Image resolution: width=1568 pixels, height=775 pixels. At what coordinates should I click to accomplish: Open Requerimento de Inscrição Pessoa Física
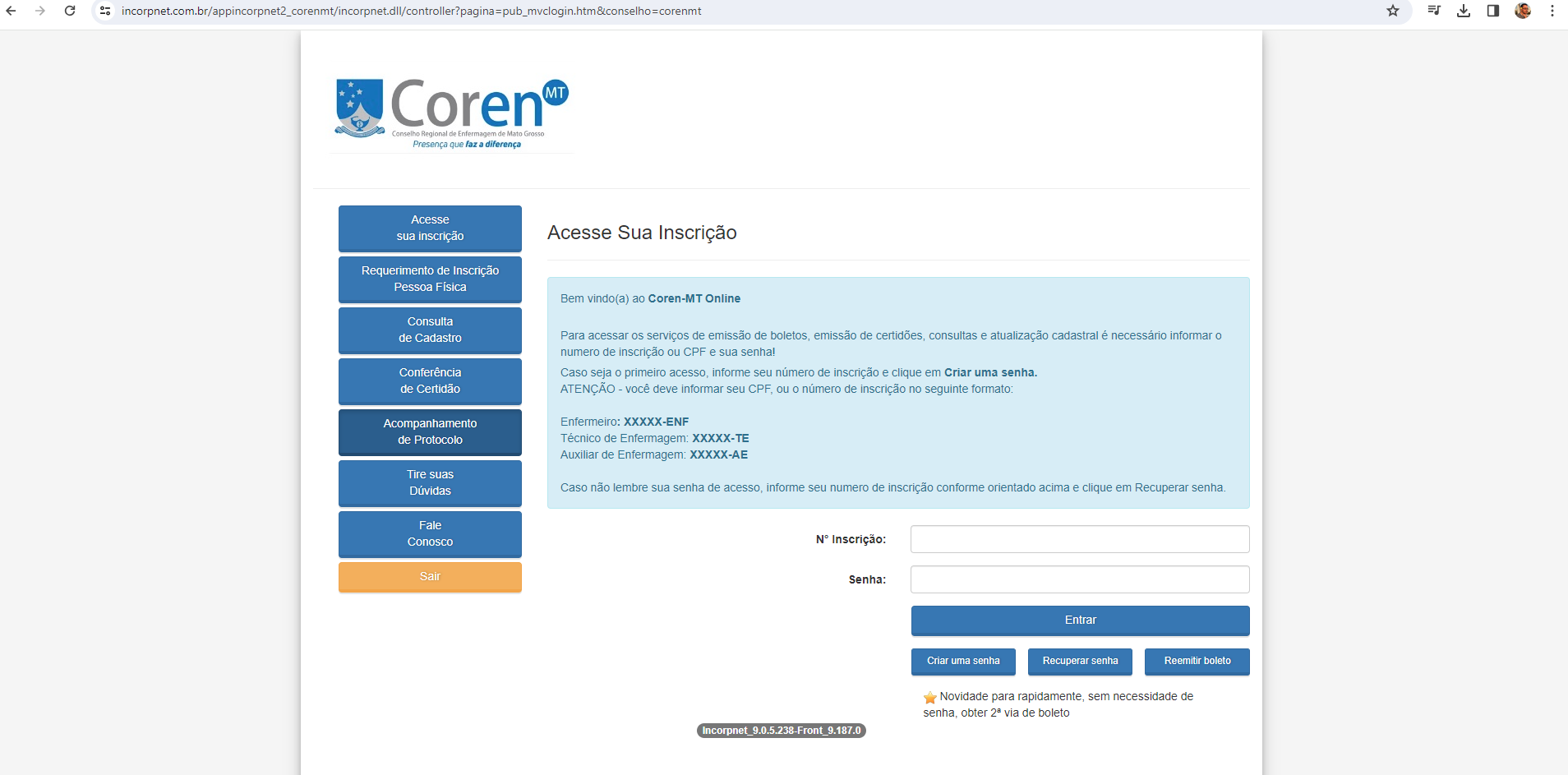click(x=430, y=279)
